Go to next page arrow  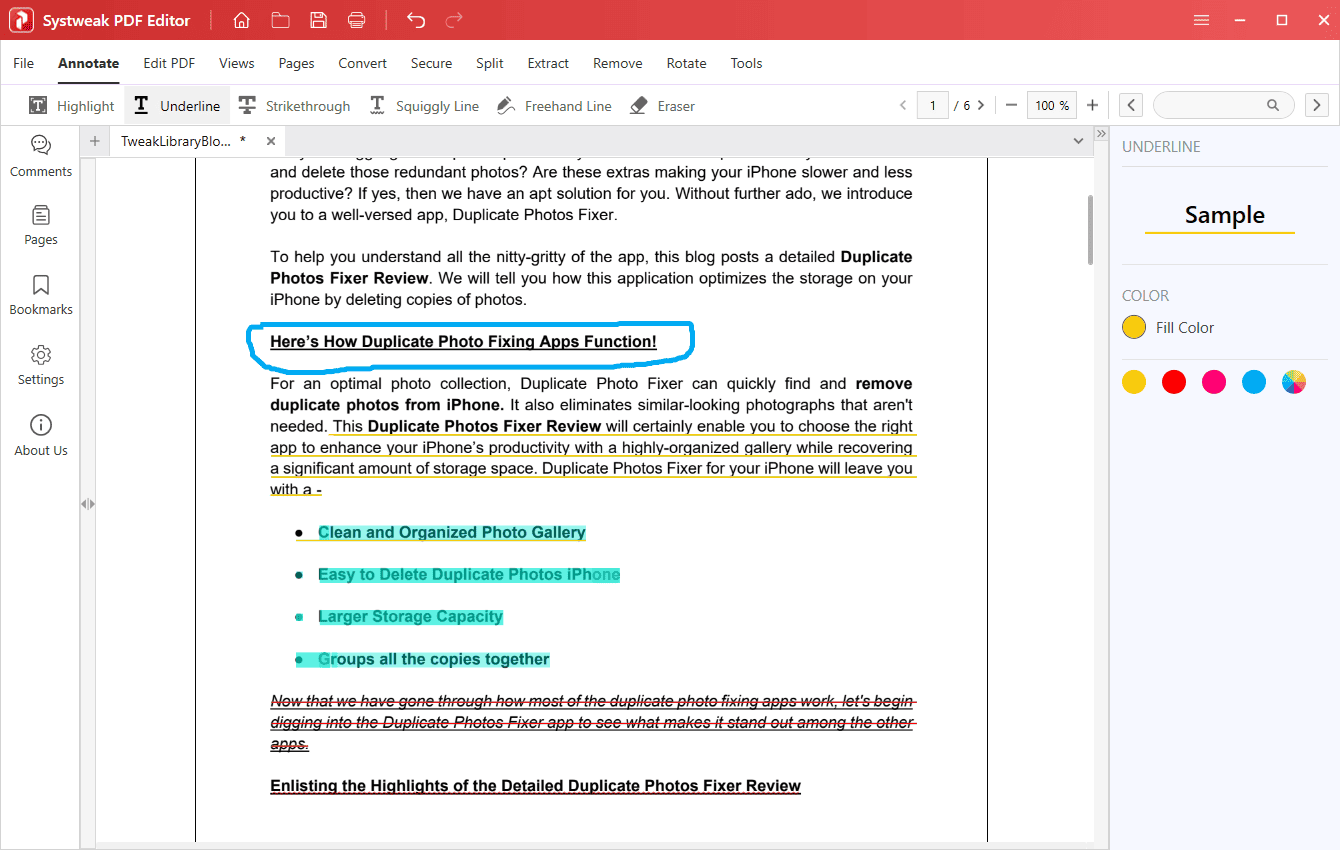coord(981,105)
